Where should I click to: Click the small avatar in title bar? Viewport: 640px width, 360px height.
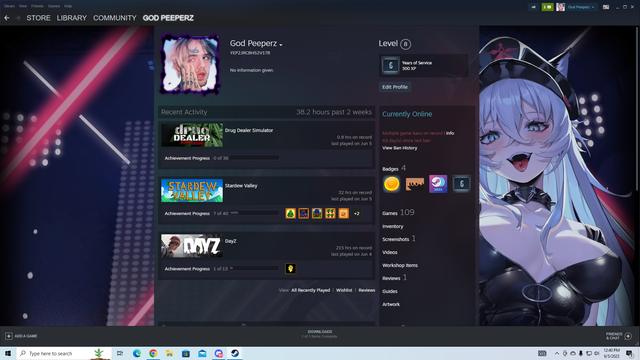[560, 7]
